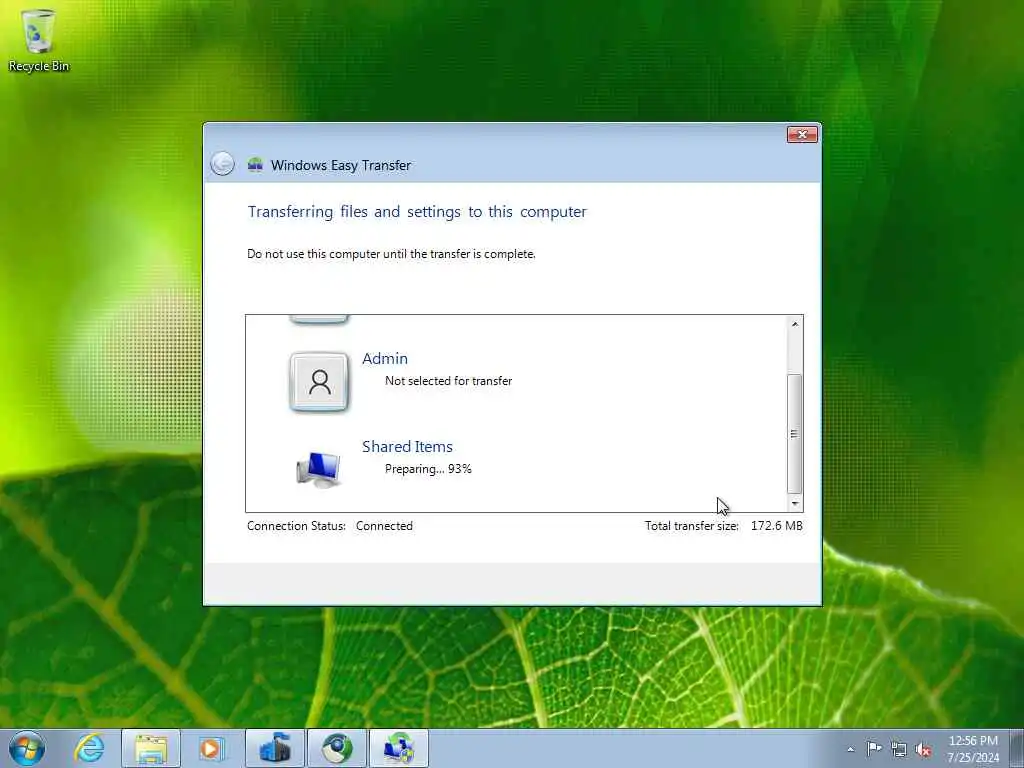Open Windows Media Player from the taskbar
The height and width of the screenshot is (768, 1024).
tap(211, 748)
